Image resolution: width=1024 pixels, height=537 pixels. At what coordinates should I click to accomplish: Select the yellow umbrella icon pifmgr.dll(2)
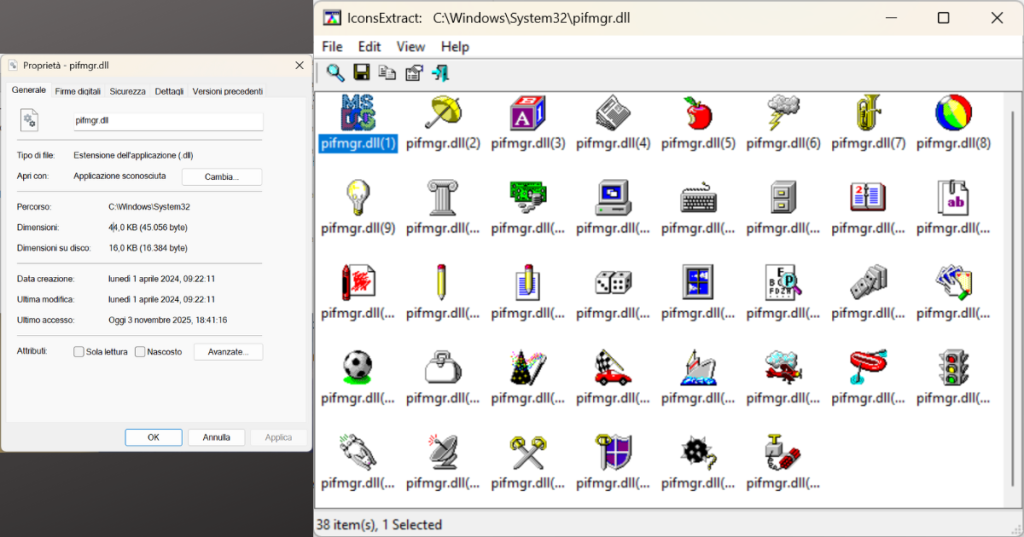(x=442, y=113)
